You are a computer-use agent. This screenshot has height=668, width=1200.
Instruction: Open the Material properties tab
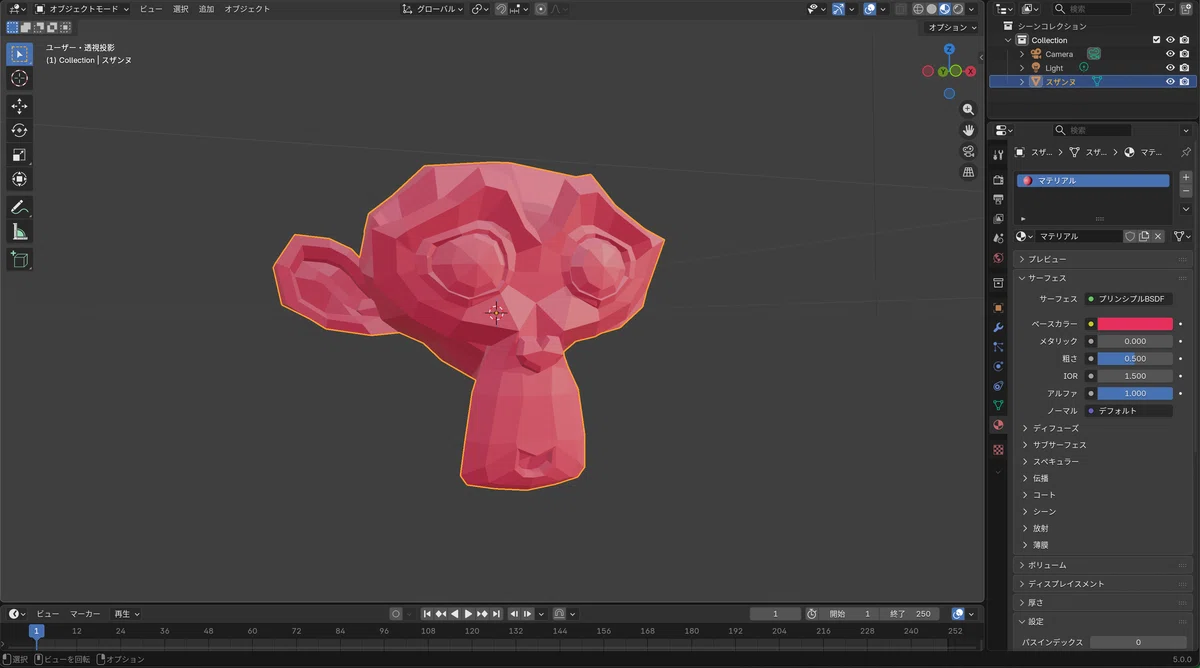pos(998,425)
